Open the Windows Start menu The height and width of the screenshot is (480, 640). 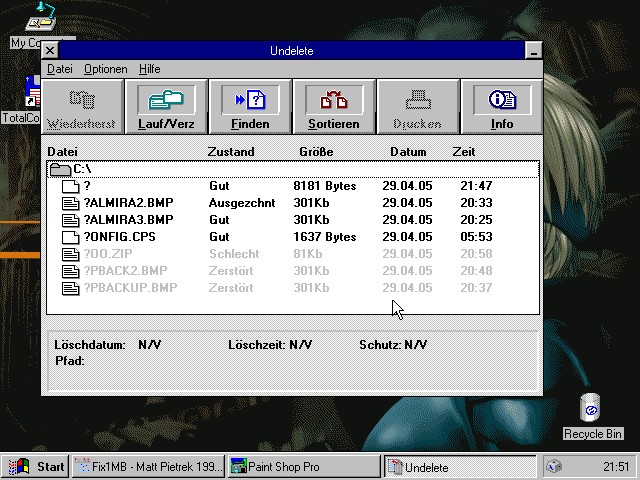36,467
